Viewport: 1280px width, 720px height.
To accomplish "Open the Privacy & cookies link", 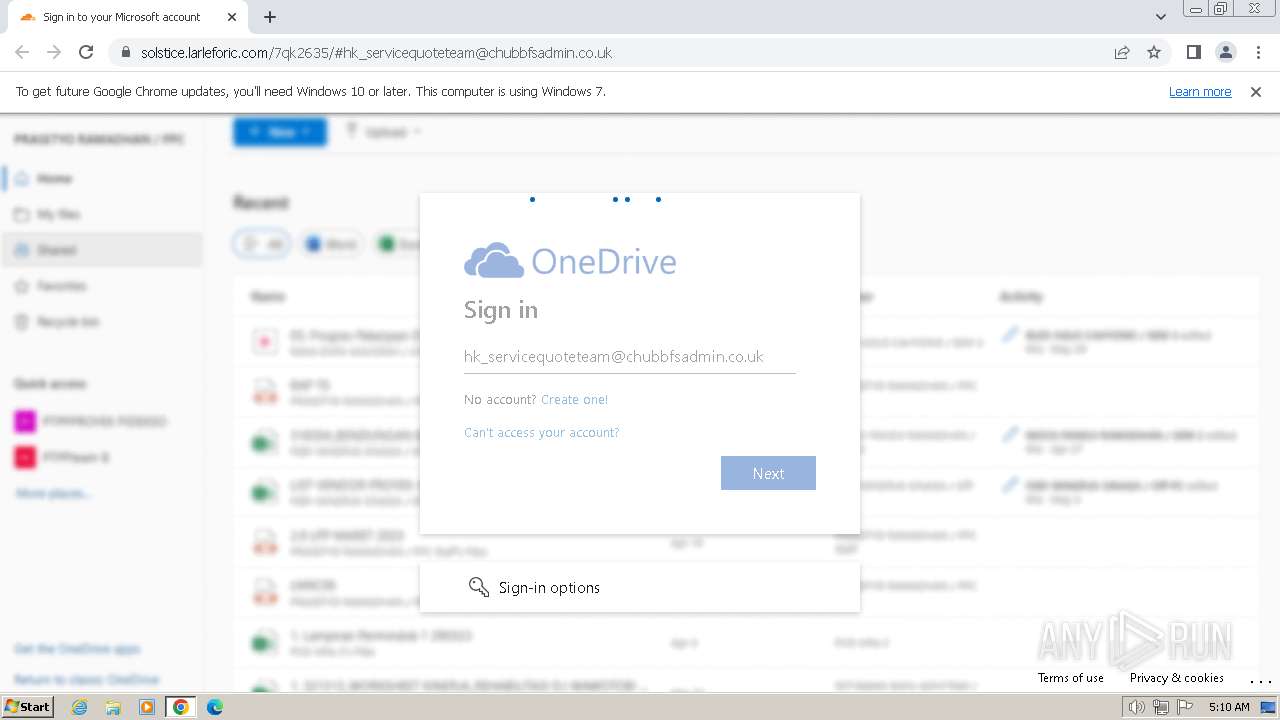I will tap(1177, 677).
